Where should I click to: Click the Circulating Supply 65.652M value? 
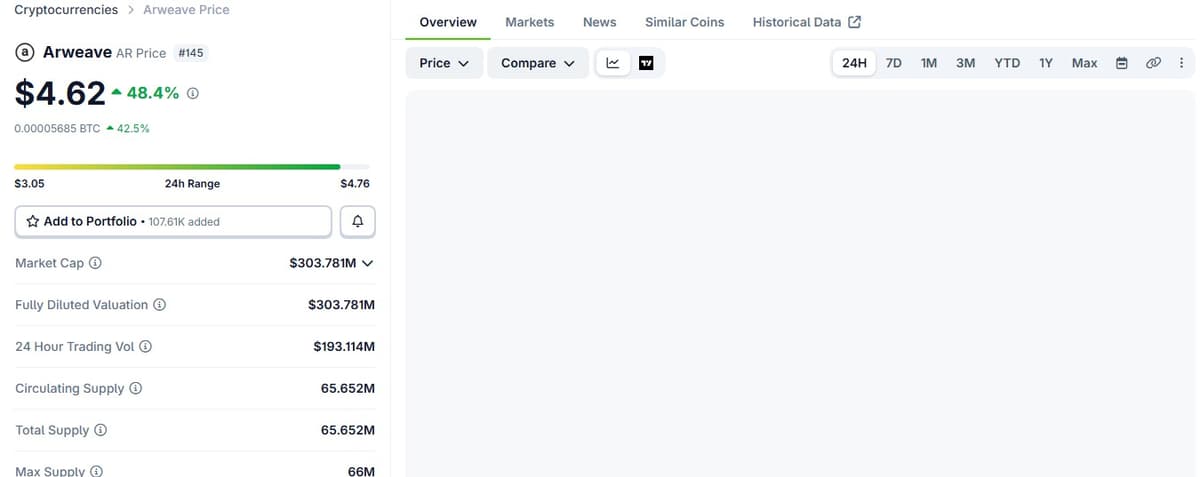tap(348, 388)
